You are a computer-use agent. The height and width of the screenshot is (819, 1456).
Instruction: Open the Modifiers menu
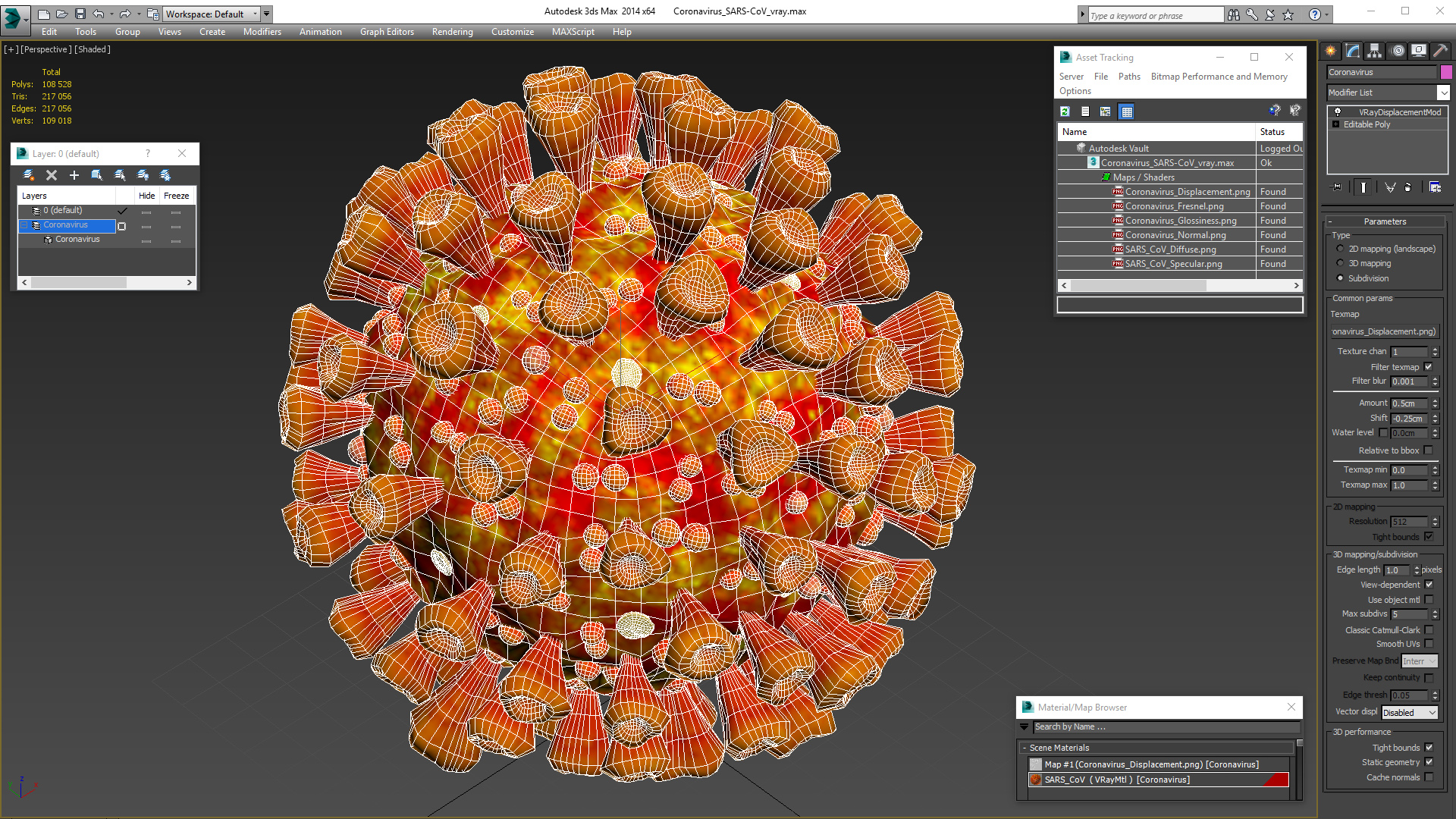coord(262,32)
